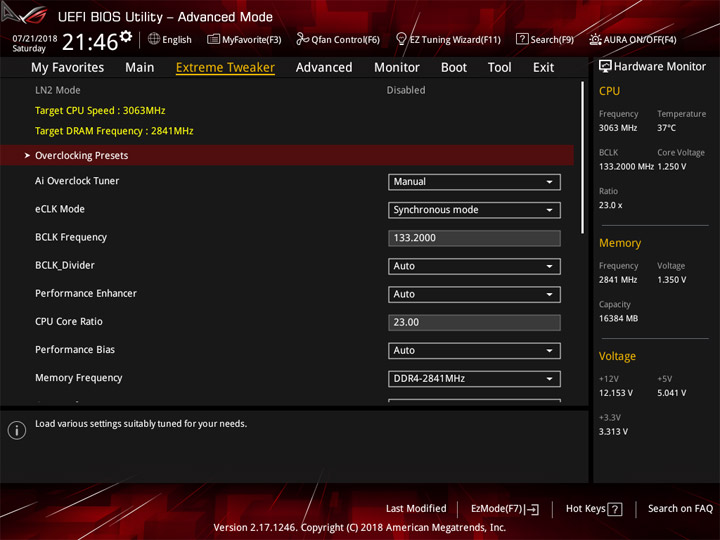The width and height of the screenshot is (720, 540).
Task: Click the +5V 5.041 V reading
Action: click(x=672, y=394)
